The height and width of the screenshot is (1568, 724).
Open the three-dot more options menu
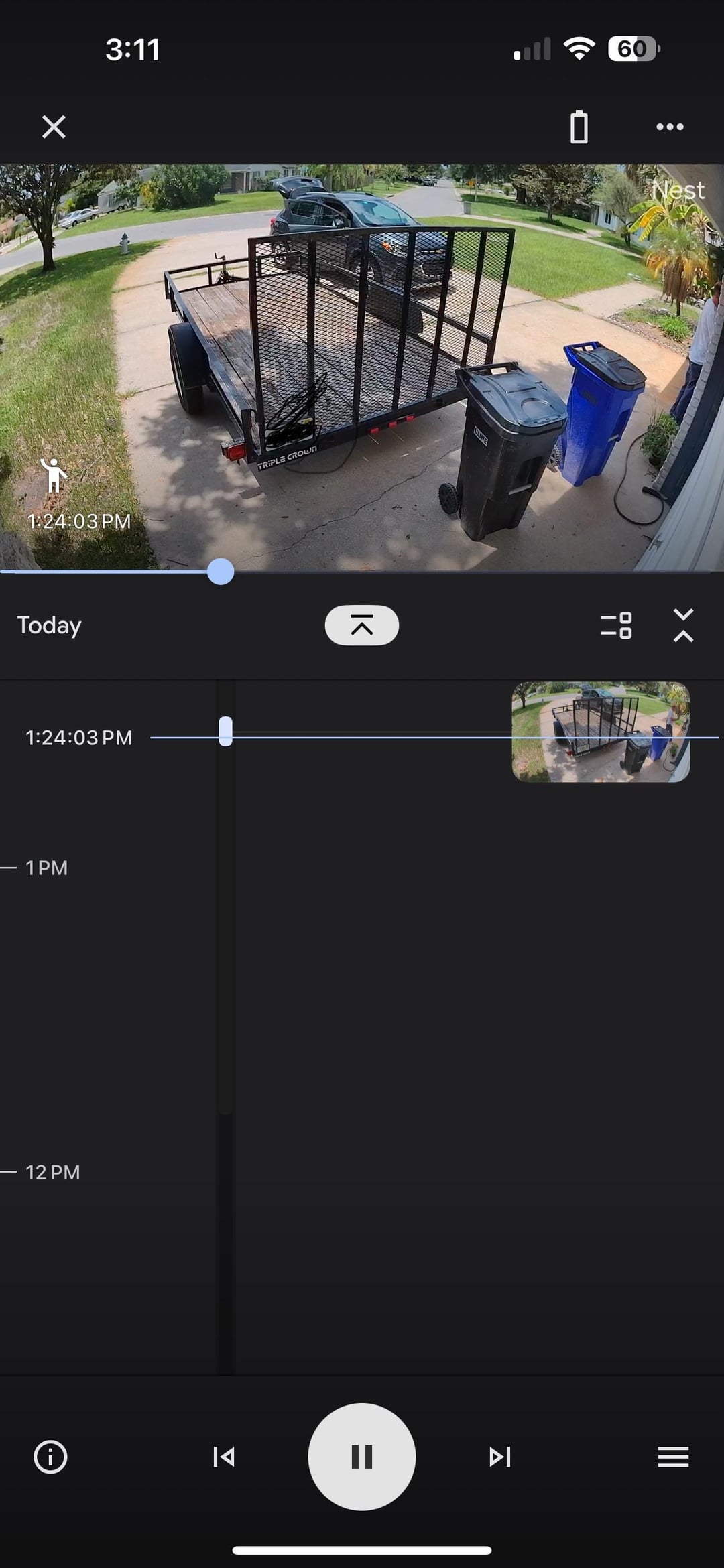[x=670, y=127]
